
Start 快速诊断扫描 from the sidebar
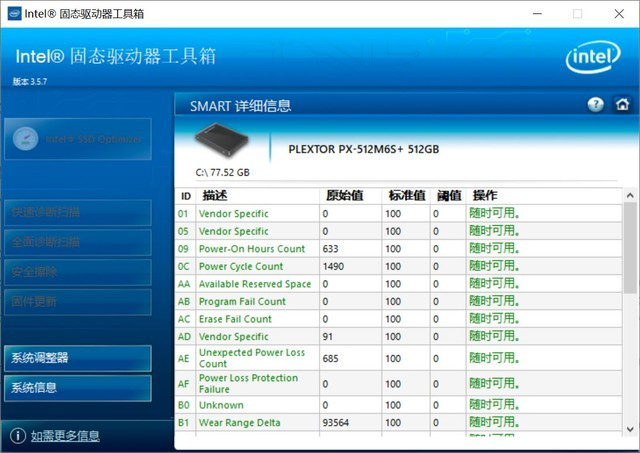77,213
